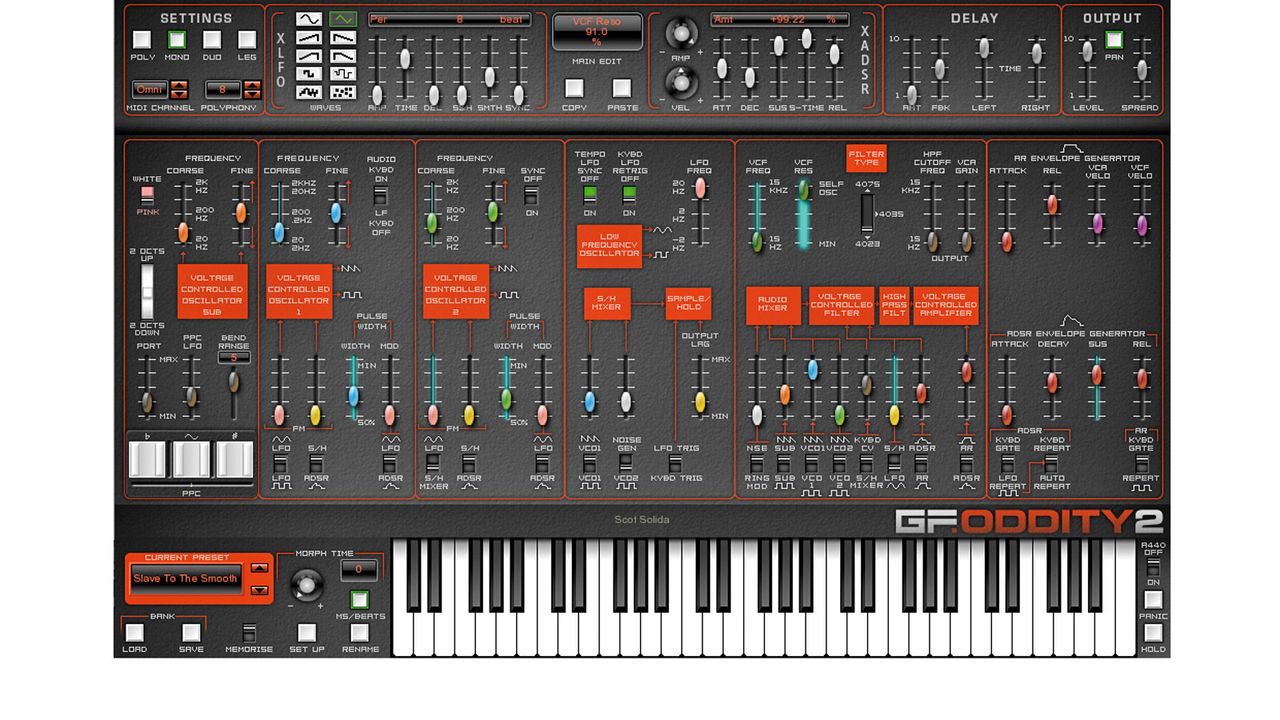Select the green triangle XLFO waveform

343,19
